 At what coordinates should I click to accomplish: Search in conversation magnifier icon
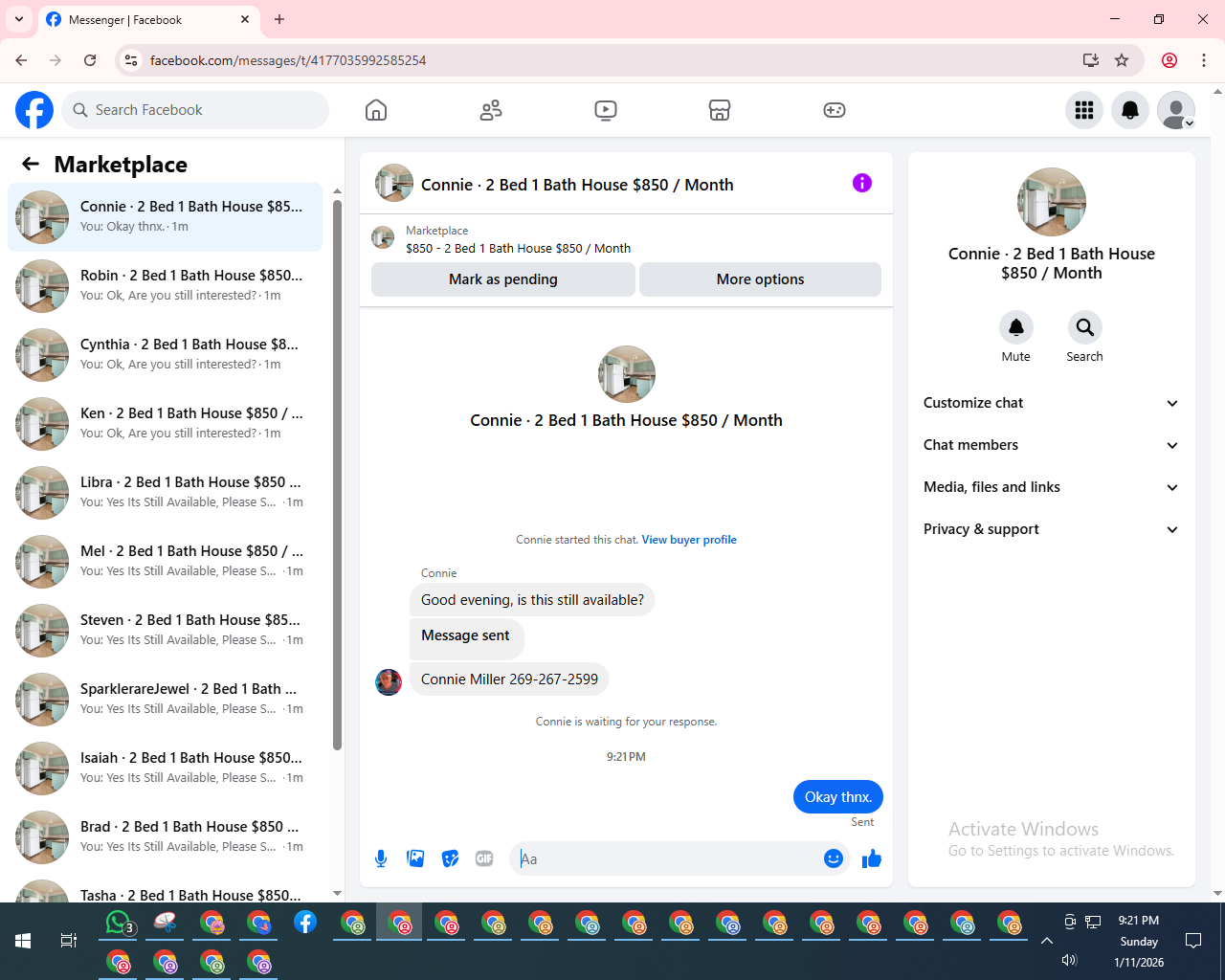pyautogui.click(x=1084, y=327)
